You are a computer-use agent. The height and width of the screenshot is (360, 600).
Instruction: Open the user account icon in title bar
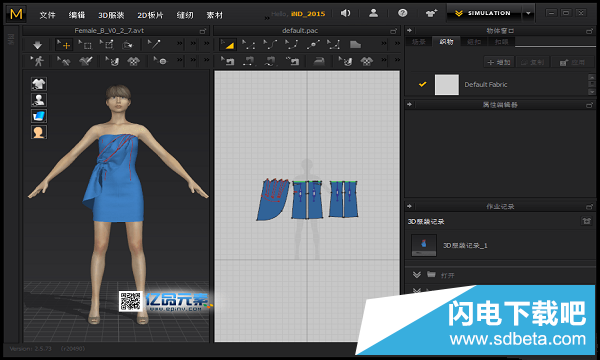pos(373,13)
